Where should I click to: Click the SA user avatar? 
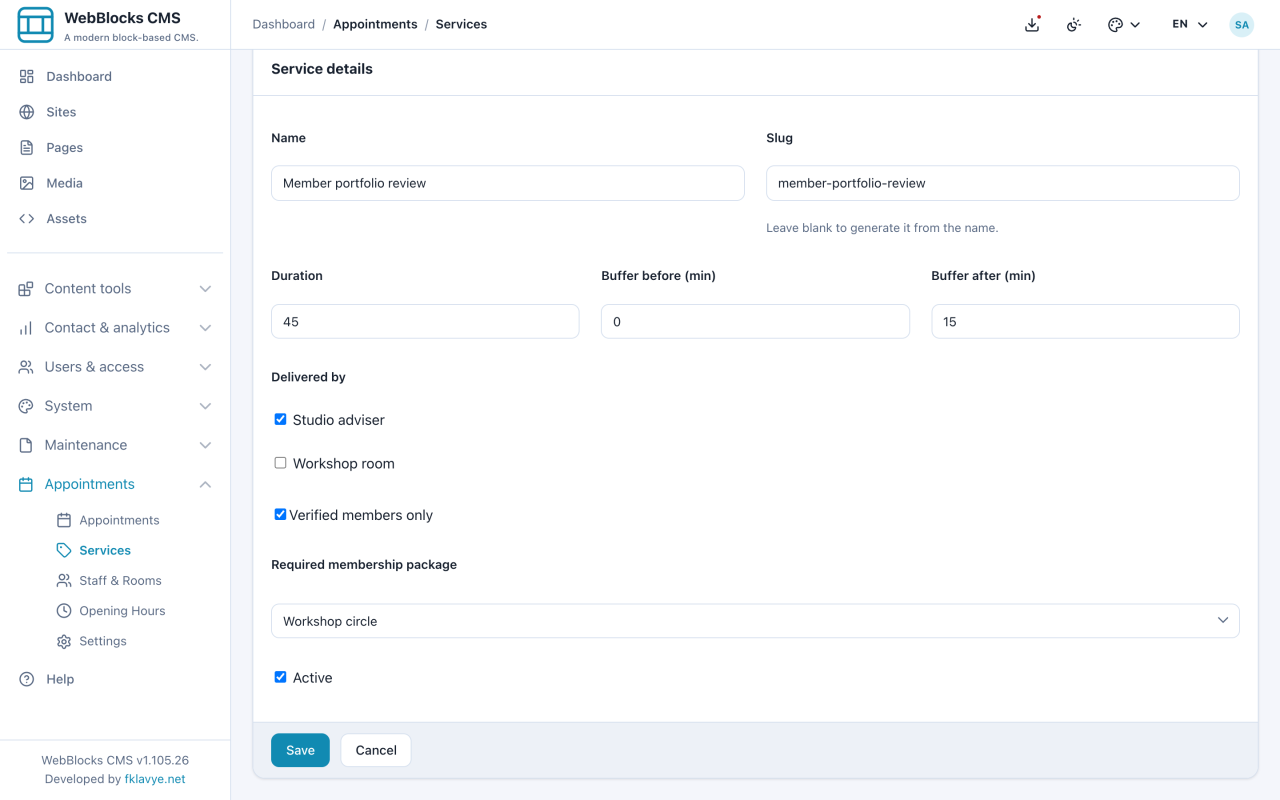(1241, 25)
